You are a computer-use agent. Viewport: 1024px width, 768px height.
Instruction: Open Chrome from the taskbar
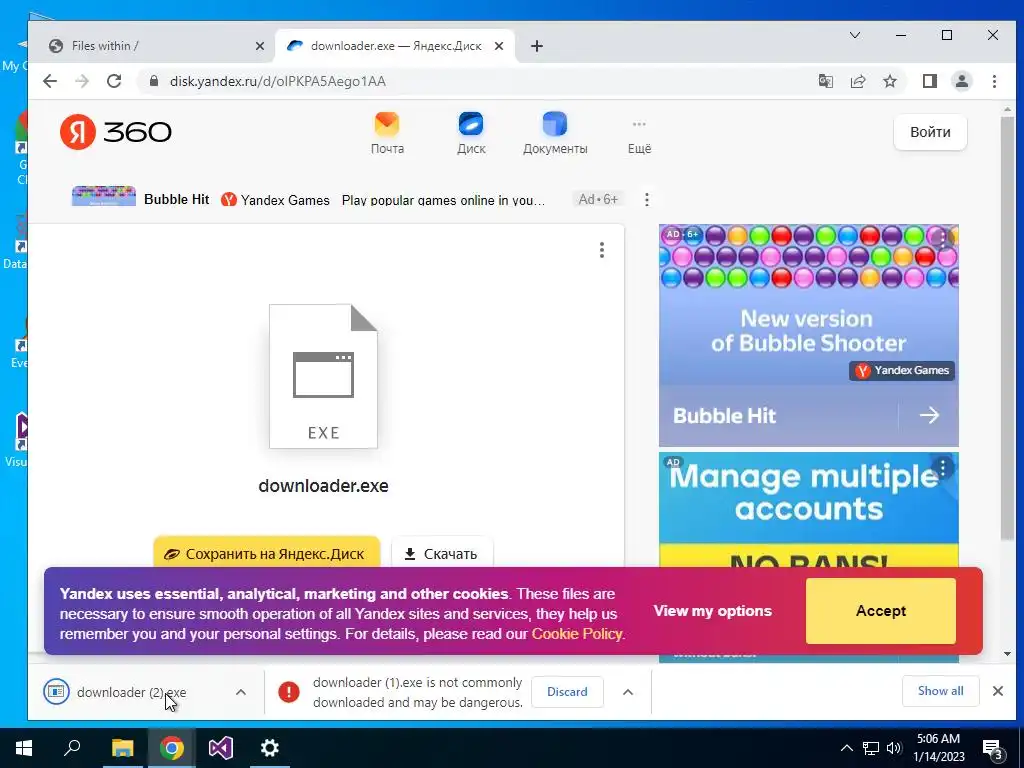point(171,748)
